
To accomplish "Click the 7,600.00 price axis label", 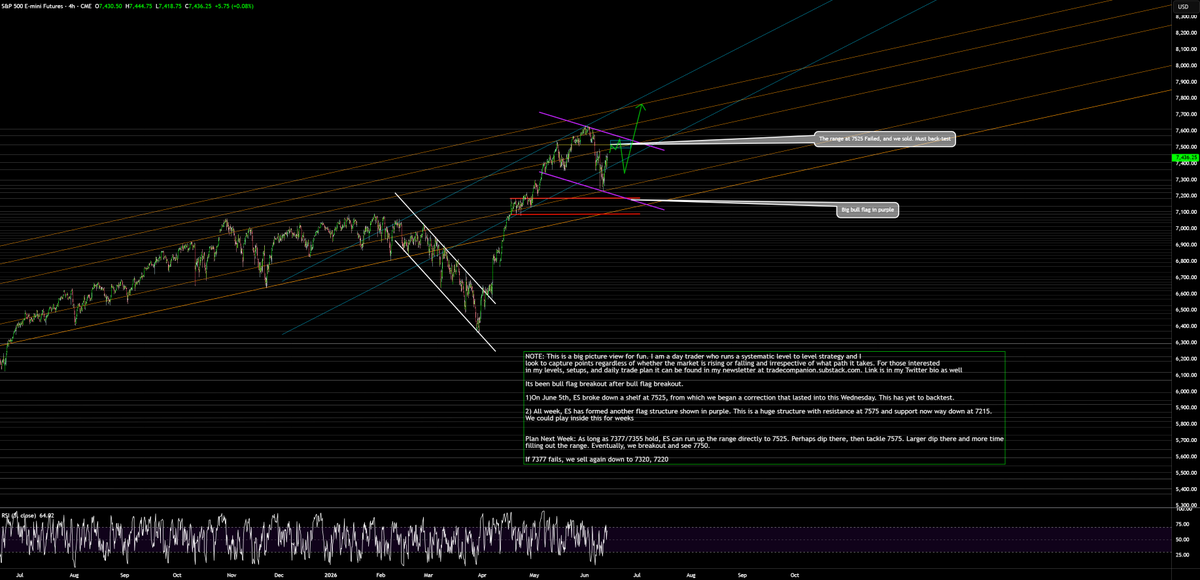I will [x=1185, y=130].
